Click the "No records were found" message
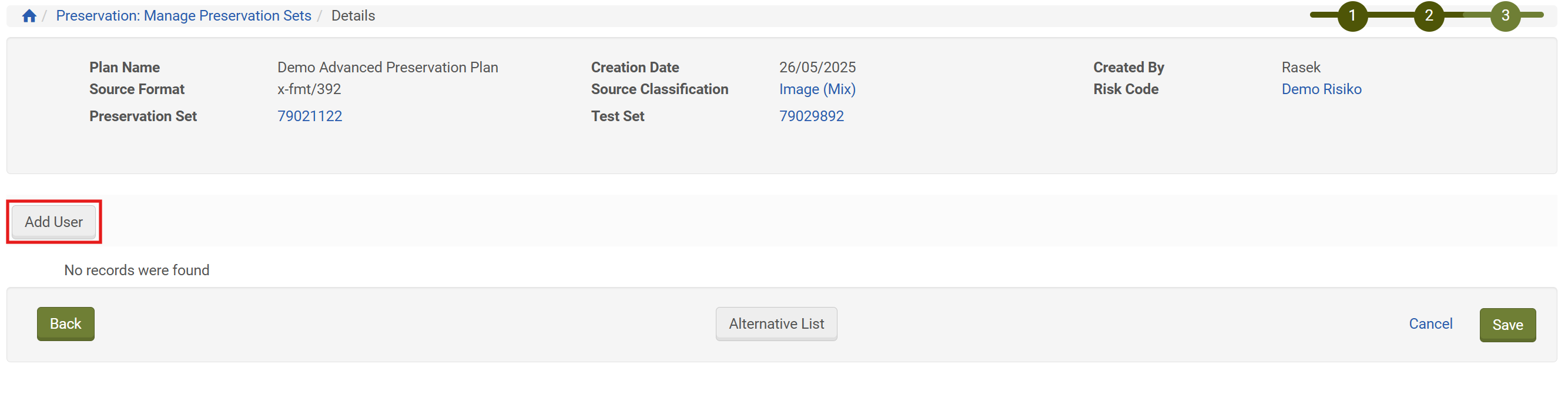 [136, 271]
